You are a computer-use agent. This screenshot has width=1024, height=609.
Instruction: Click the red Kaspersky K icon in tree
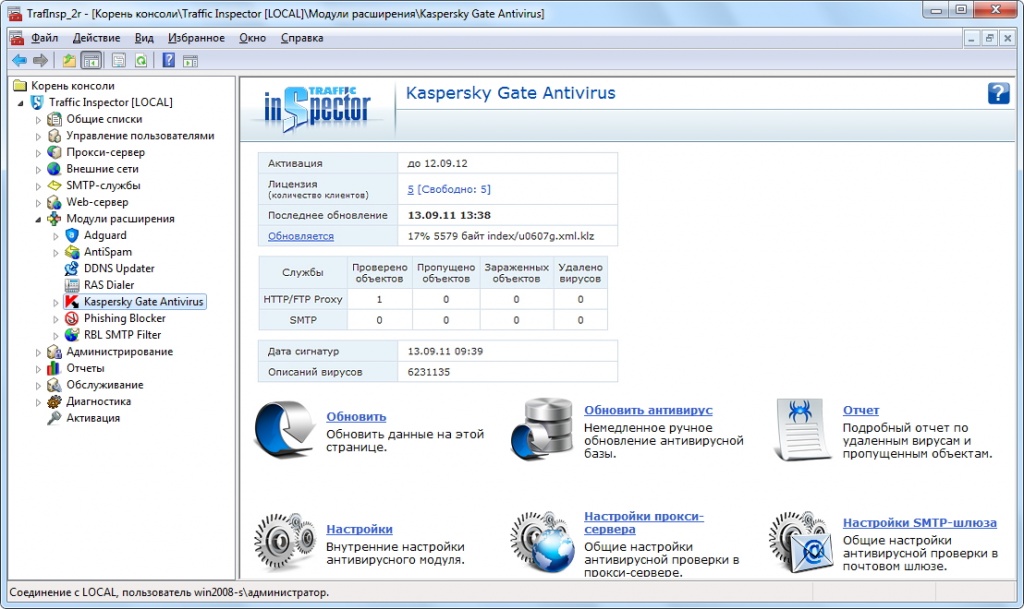(72, 302)
